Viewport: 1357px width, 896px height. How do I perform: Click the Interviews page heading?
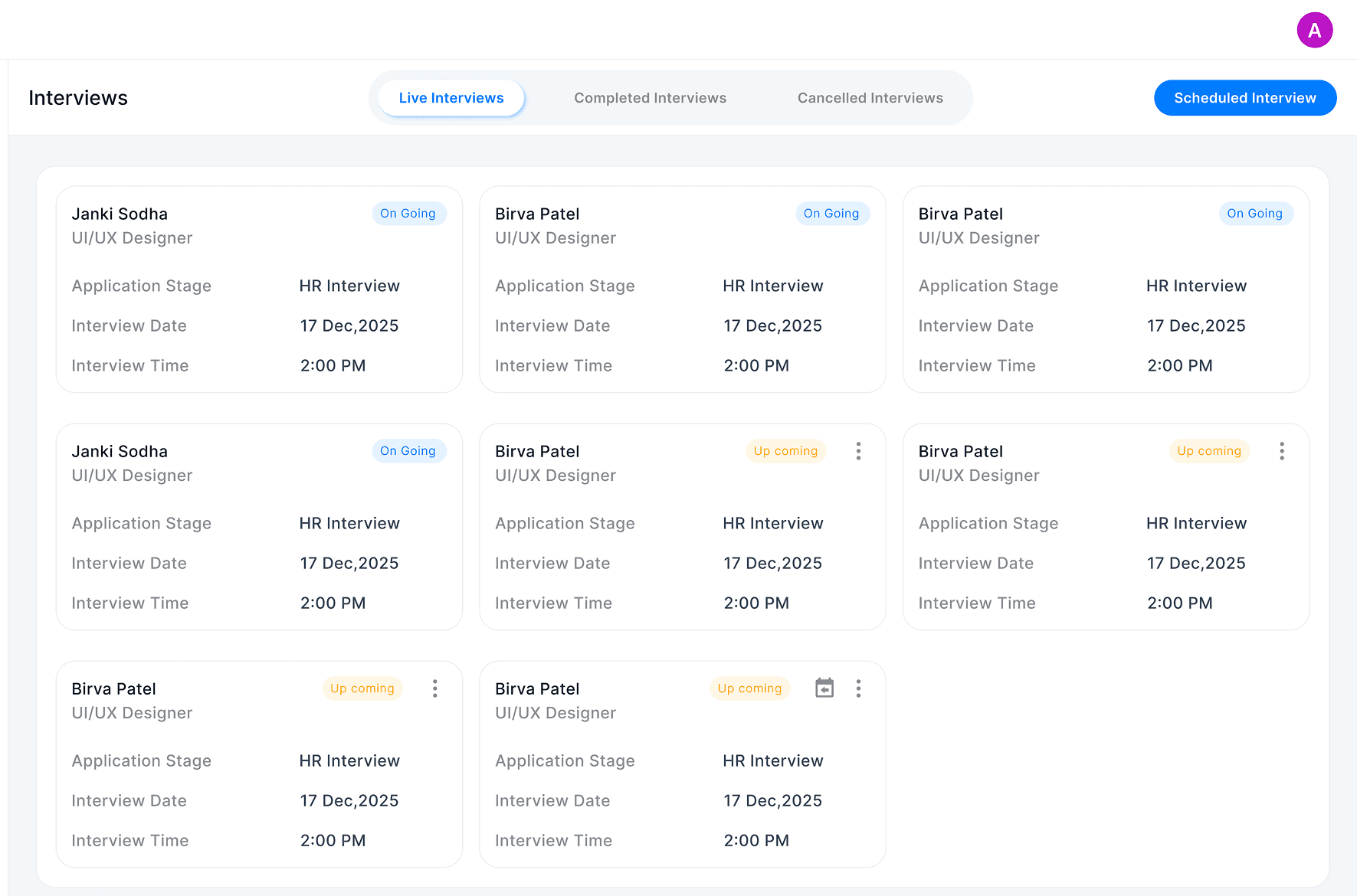pyautogui.click(x=78, y=98)
